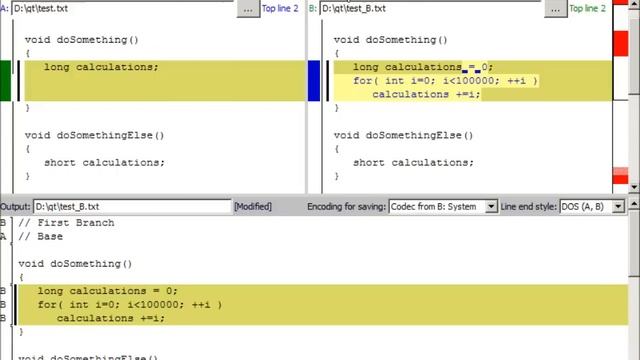Viewport: 640px width, 360px height.
Task: Click 'Top line 2' label of pane B
Action: pyautogui.click(x=587, y=8)
